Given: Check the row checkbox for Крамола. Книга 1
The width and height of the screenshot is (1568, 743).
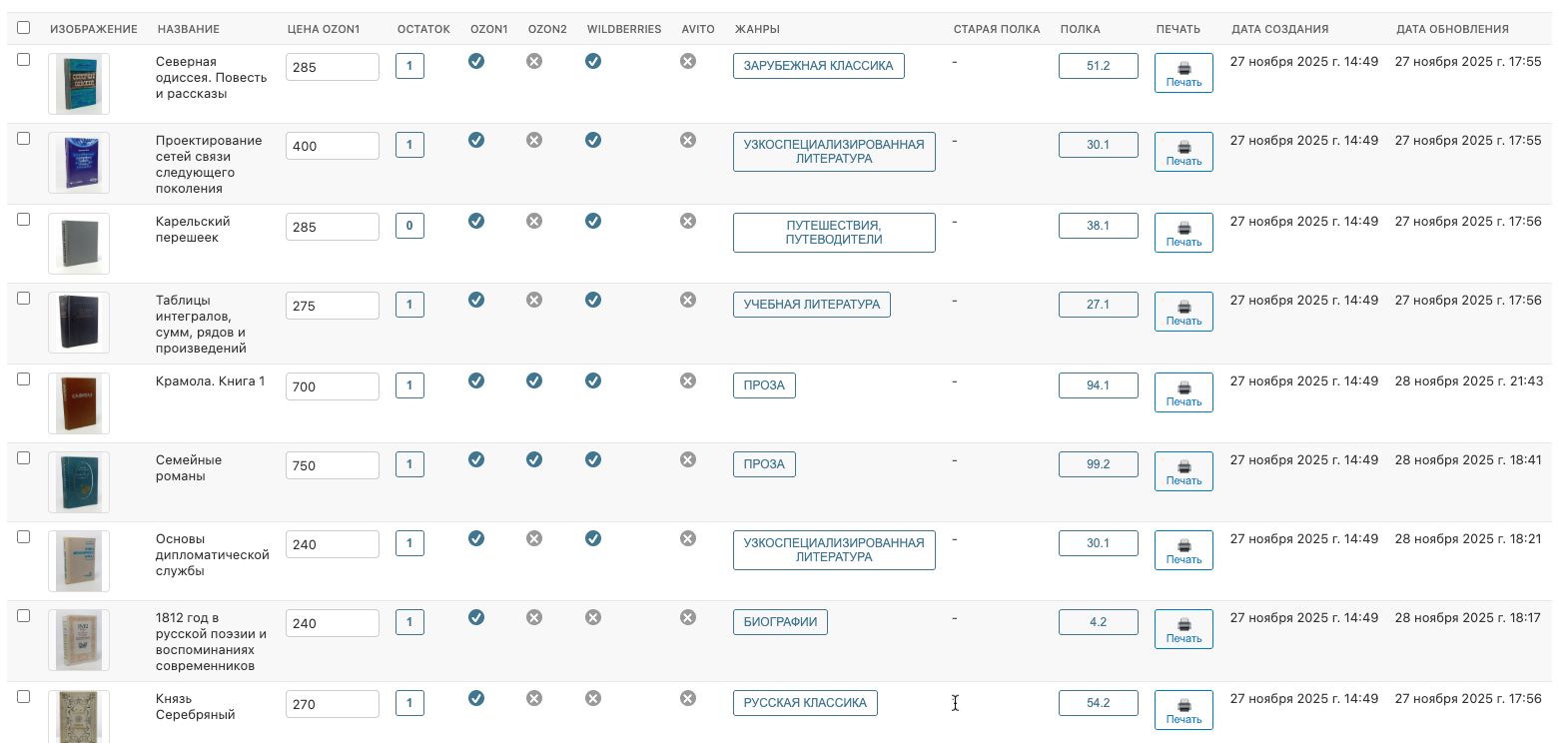Looking at the screenshot, I should click(24, 379).
